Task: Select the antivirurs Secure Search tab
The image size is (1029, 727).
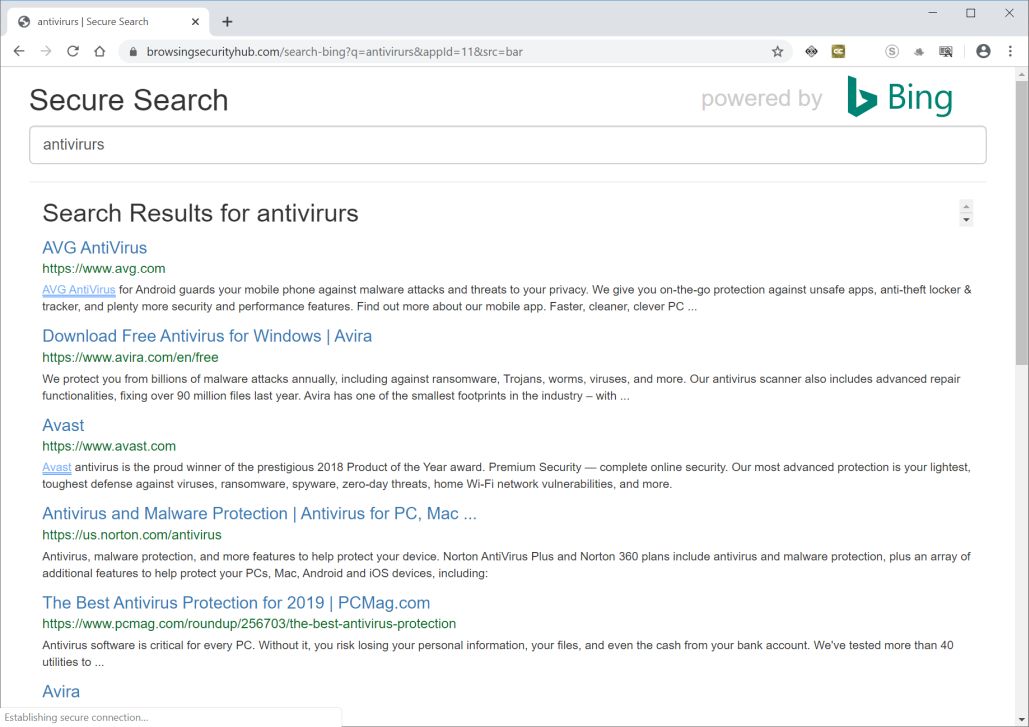Action: [x=108, y=22]
